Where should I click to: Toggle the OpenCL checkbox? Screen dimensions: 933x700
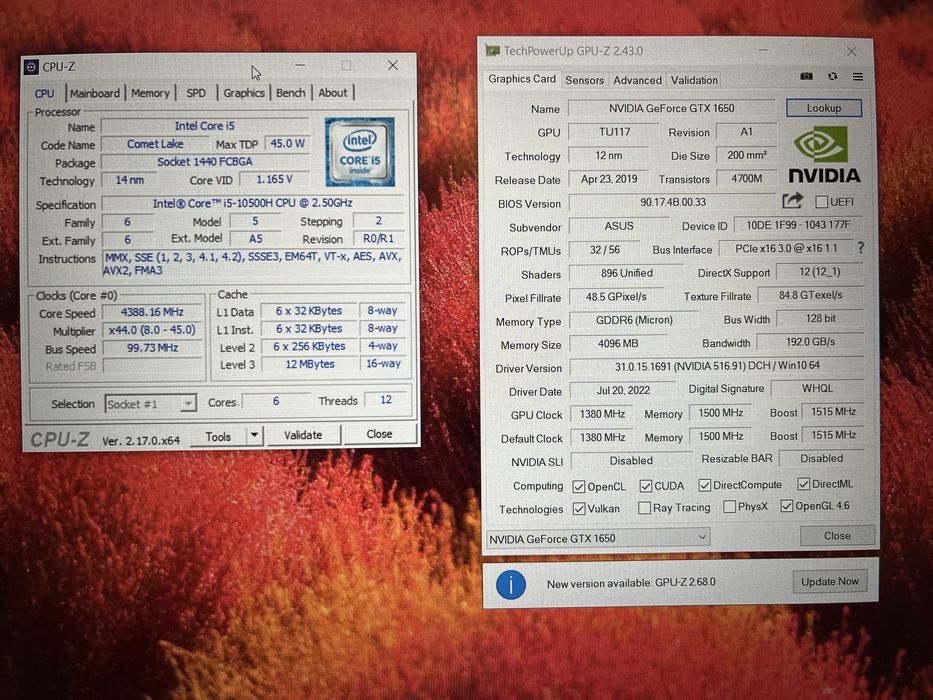(x=578, y=486)
